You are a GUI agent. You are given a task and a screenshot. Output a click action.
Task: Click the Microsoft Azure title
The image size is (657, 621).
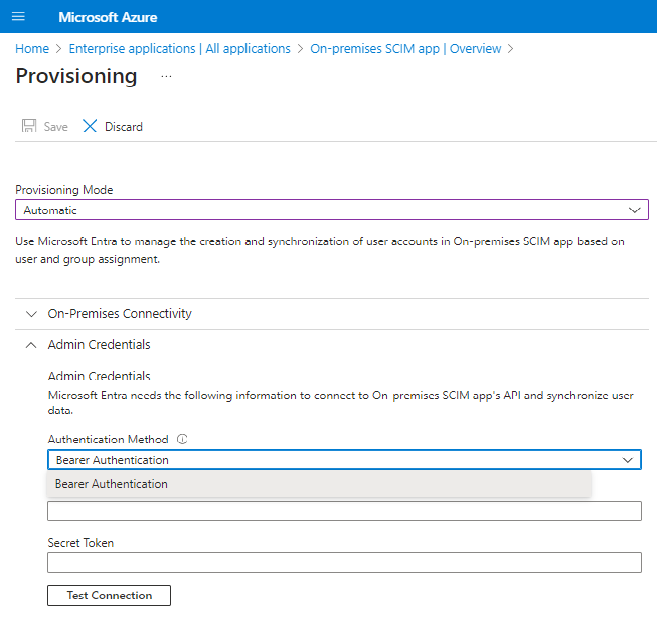pos(108,17)
